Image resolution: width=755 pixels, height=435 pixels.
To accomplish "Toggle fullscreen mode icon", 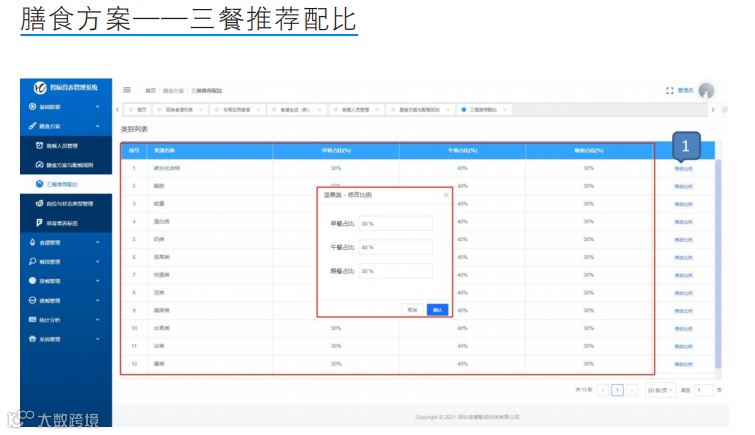I will pos(669,91).
